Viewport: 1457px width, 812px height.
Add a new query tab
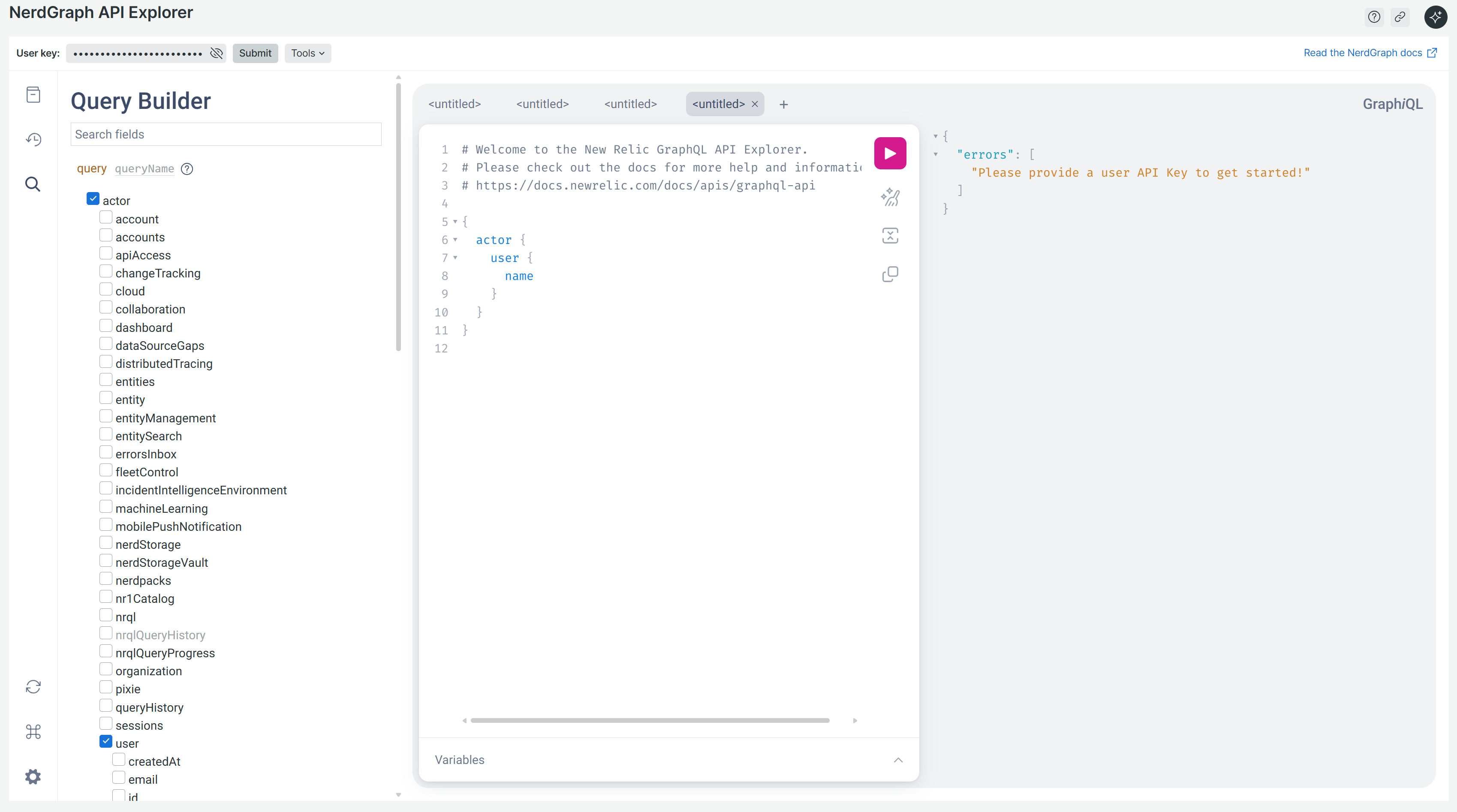[x=783, y=105]
